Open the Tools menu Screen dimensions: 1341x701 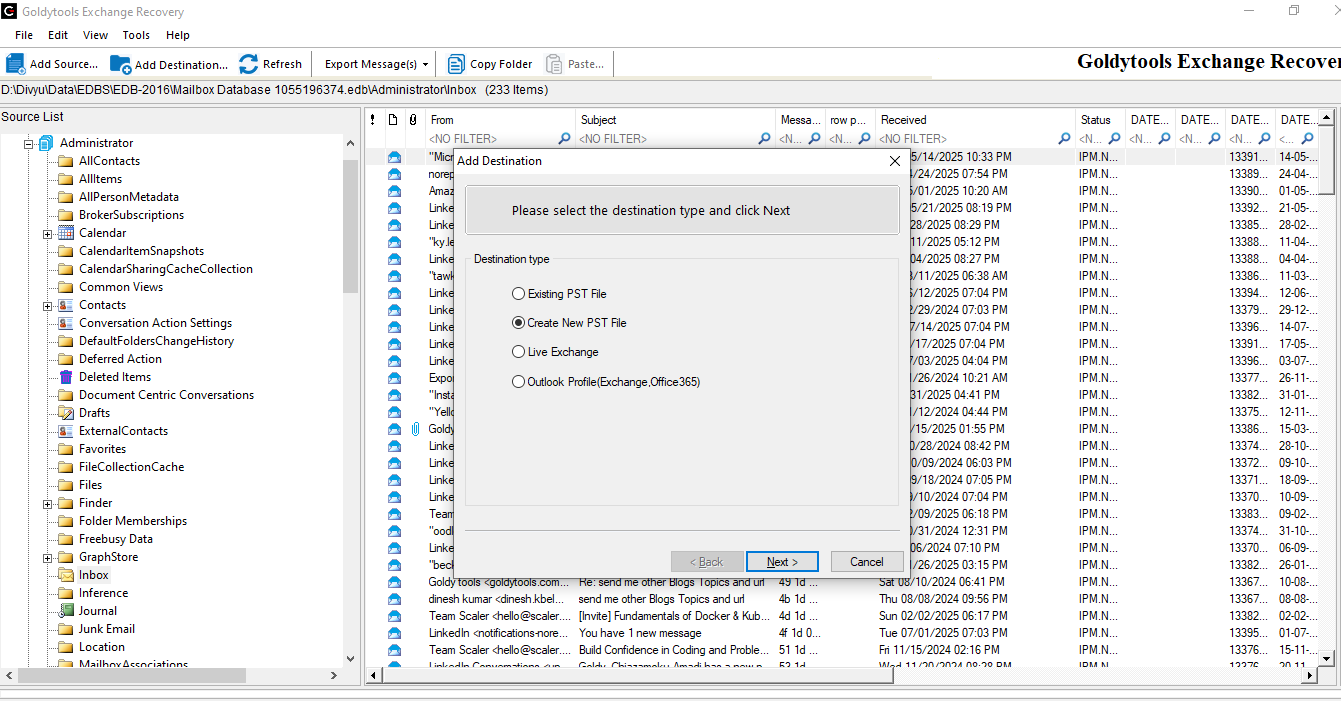(136, 35)
